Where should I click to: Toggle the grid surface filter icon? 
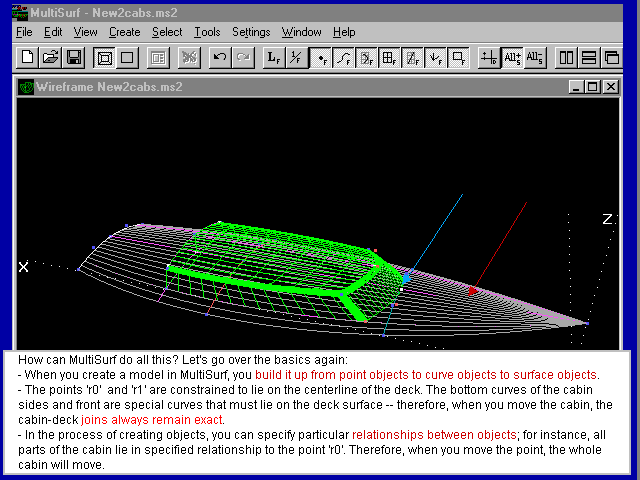tap(389, 58)
